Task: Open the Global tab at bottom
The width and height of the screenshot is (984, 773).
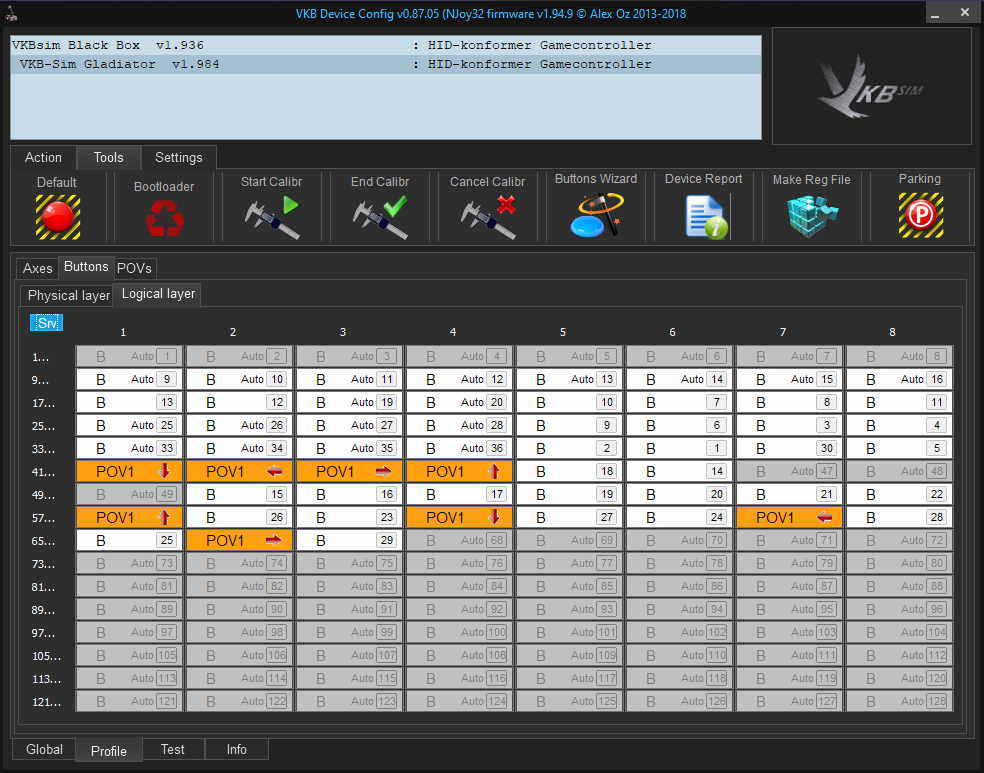Action: 44,749
